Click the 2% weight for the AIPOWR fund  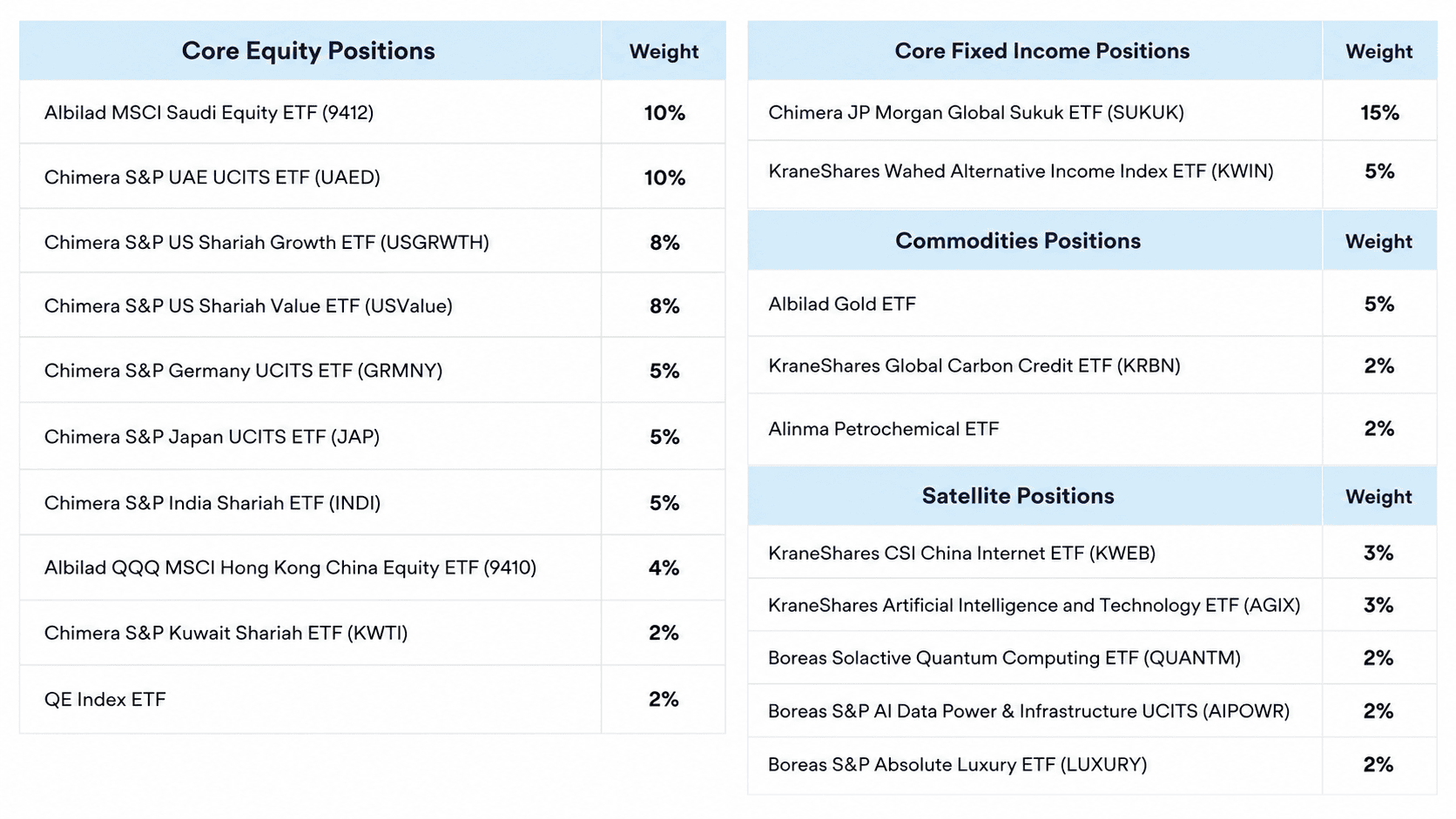(1378, 711)
